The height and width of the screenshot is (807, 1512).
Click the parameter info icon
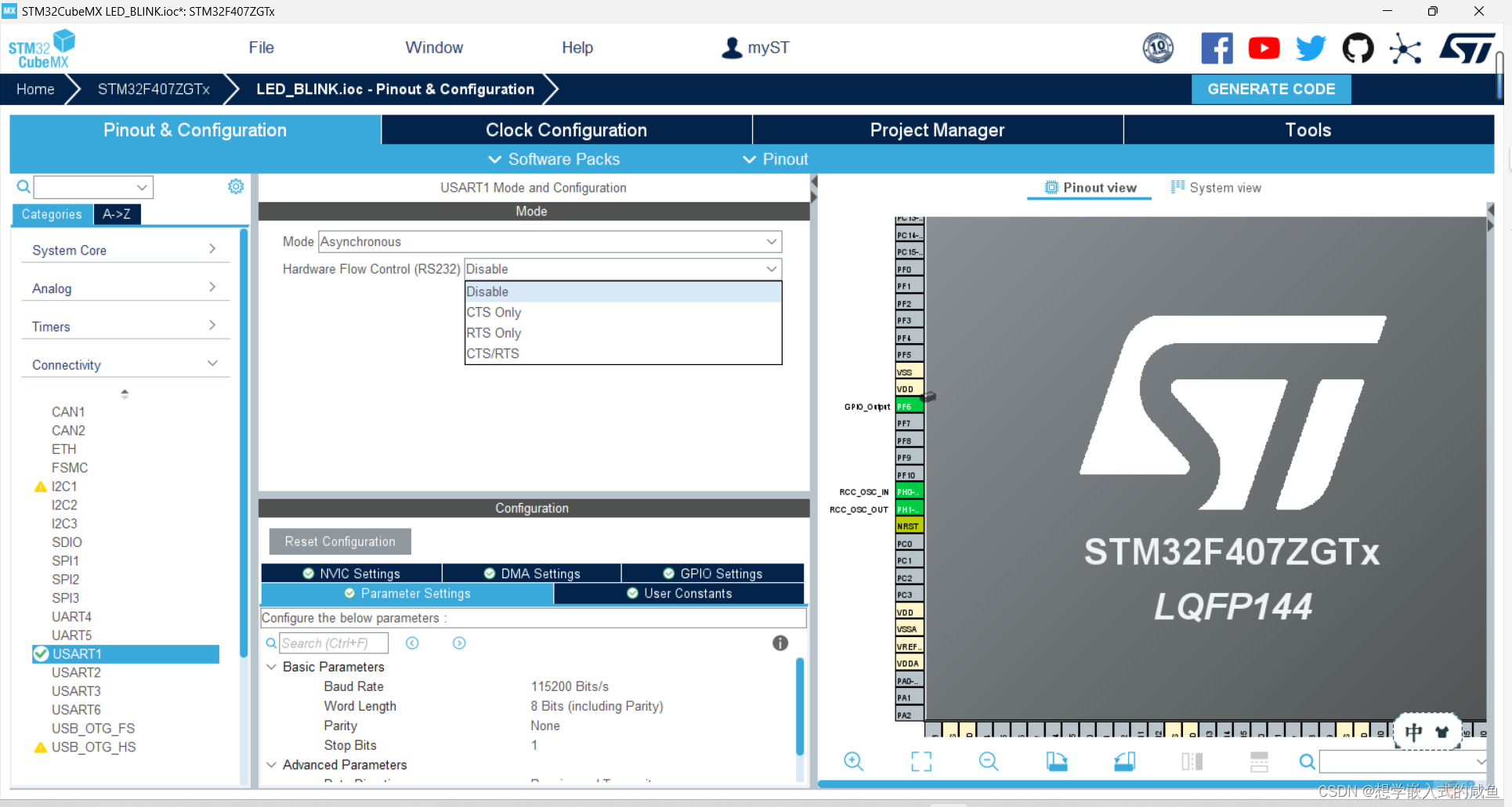[x=780, y=642]
